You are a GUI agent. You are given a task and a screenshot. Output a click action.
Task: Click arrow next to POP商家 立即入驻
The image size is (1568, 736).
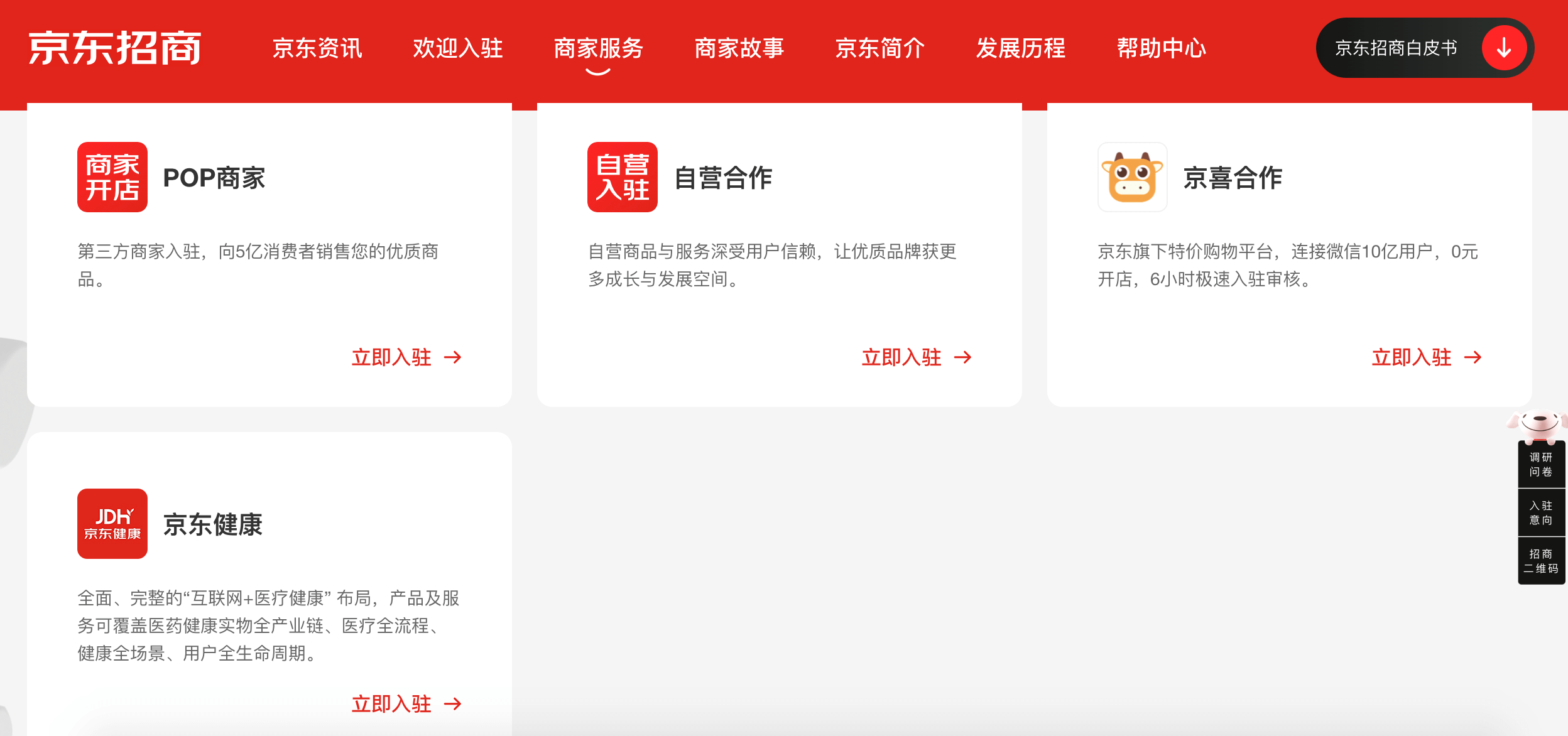pyautogui.click(x=453, y=357)
